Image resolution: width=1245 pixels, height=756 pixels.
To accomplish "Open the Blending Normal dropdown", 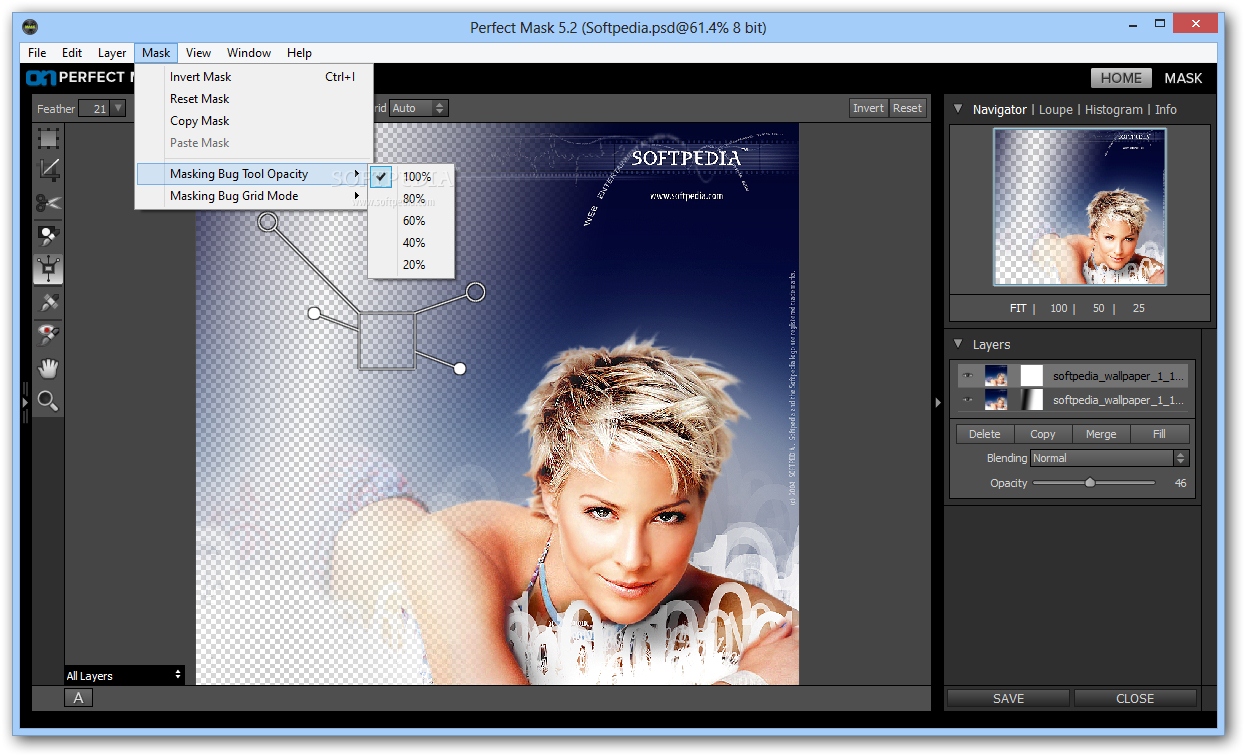I will [1109, 458].
